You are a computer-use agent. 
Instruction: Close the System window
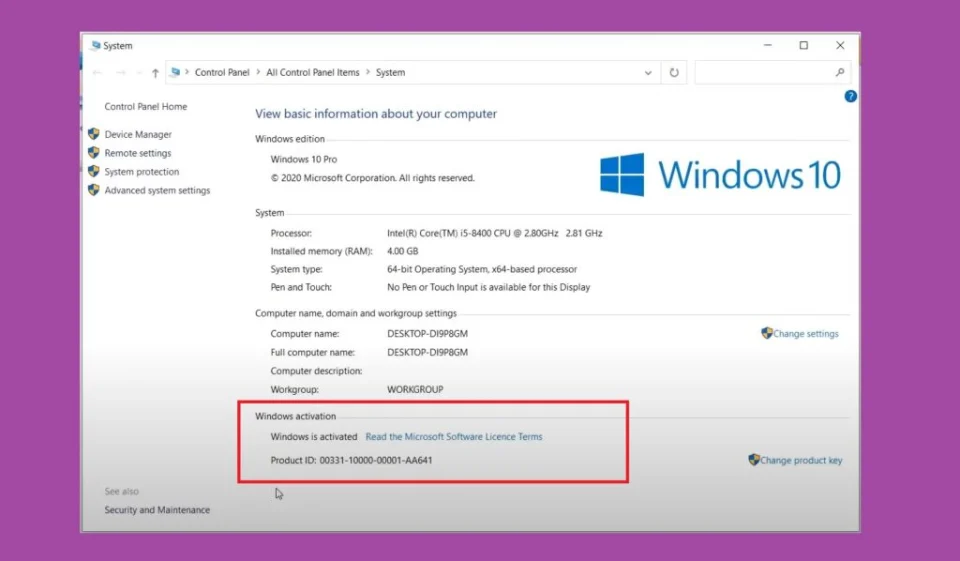coord(840,45)
